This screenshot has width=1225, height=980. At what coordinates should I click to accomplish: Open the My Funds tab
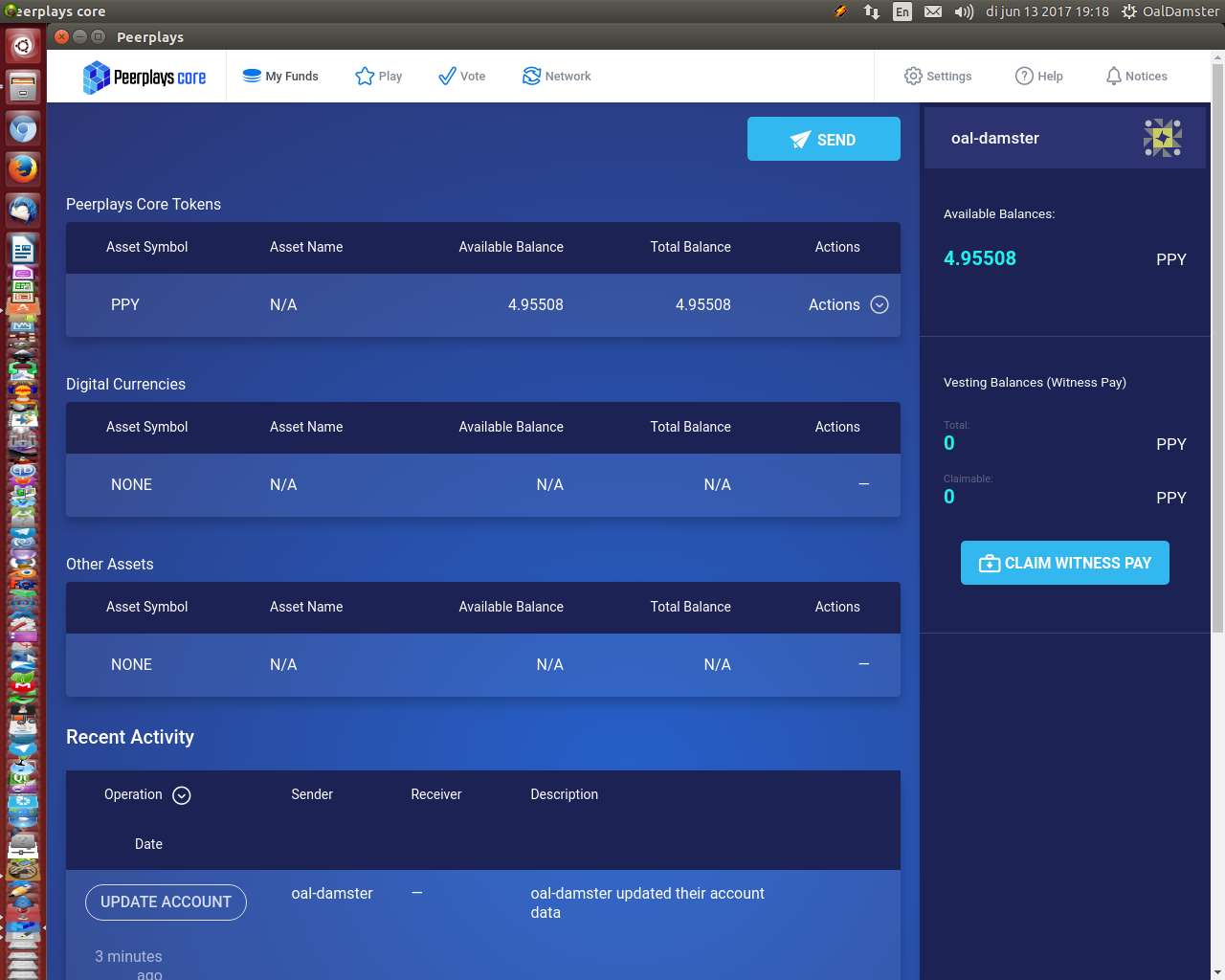(x=280, y=77)
